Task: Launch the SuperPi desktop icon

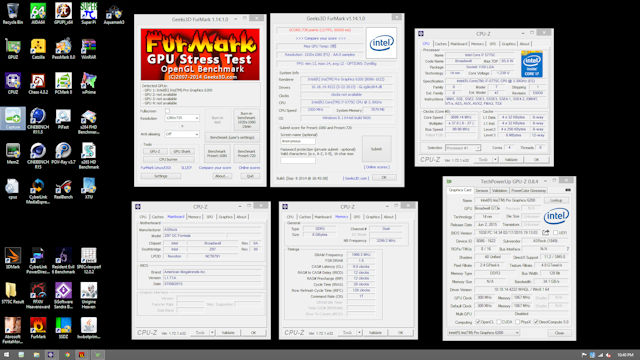Action: point(89,13)
